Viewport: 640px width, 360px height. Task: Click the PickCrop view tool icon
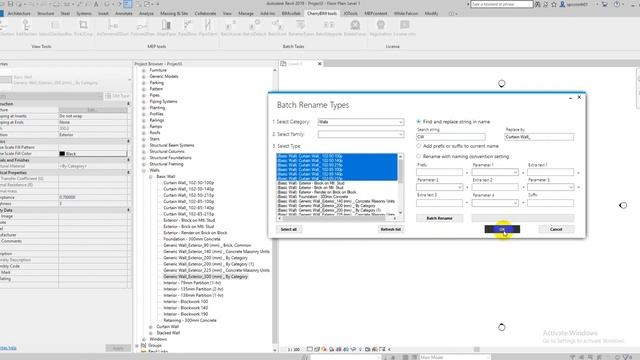pyautogui.click(x=83, y=25)
